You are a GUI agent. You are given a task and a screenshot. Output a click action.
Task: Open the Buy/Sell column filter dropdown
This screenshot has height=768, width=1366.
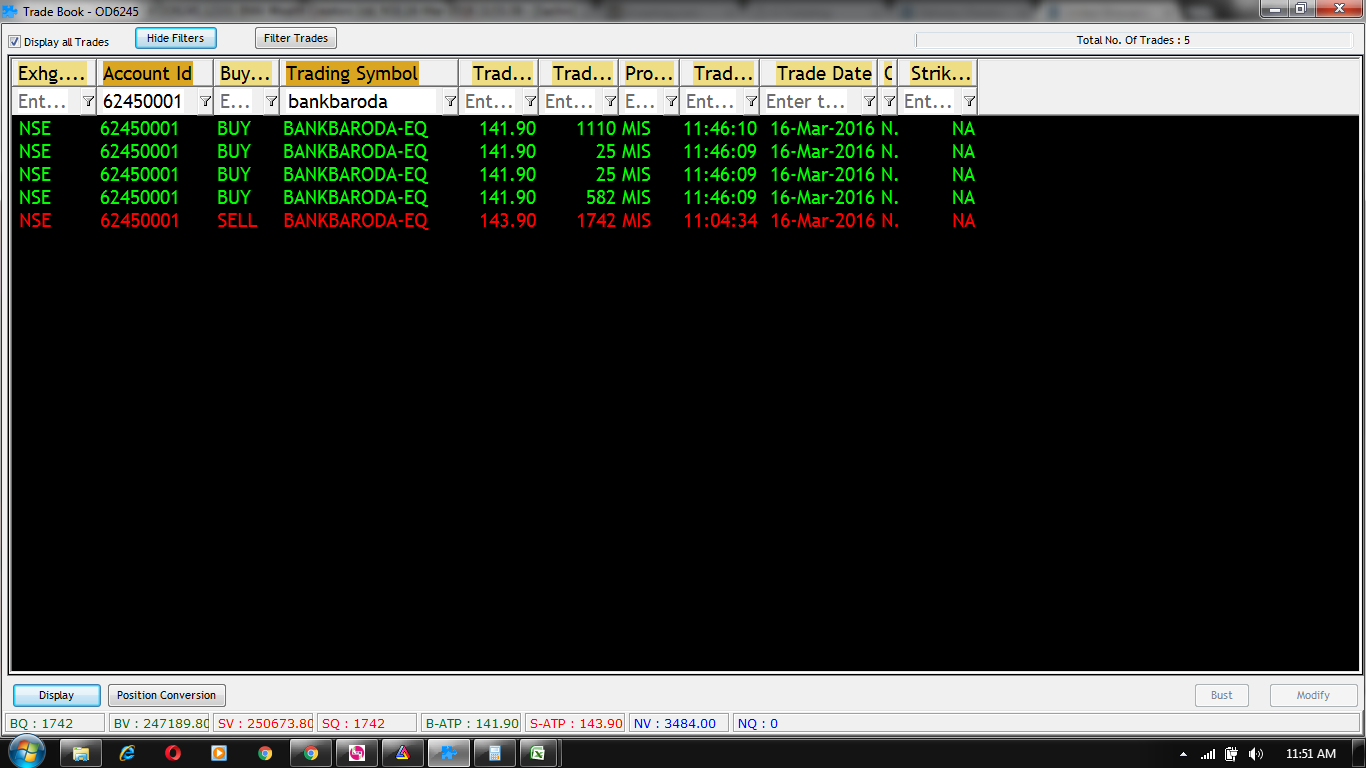click(x=270, y=102)
